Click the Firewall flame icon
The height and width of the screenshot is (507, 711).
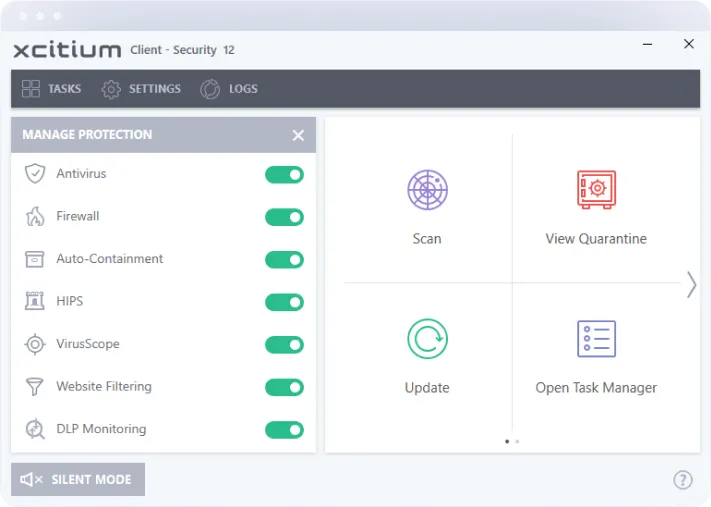point(35,216)
